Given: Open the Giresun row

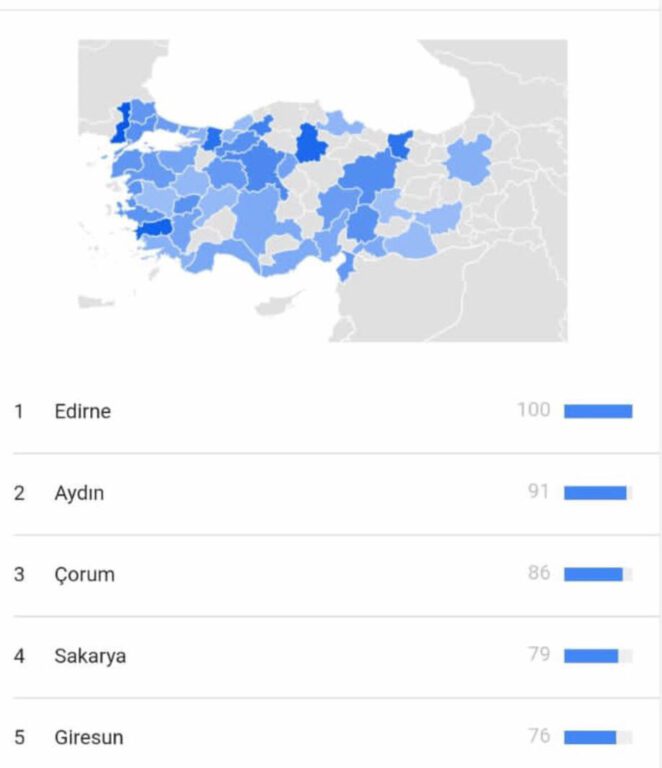Looking at the screenshot, I should (336, 735).
